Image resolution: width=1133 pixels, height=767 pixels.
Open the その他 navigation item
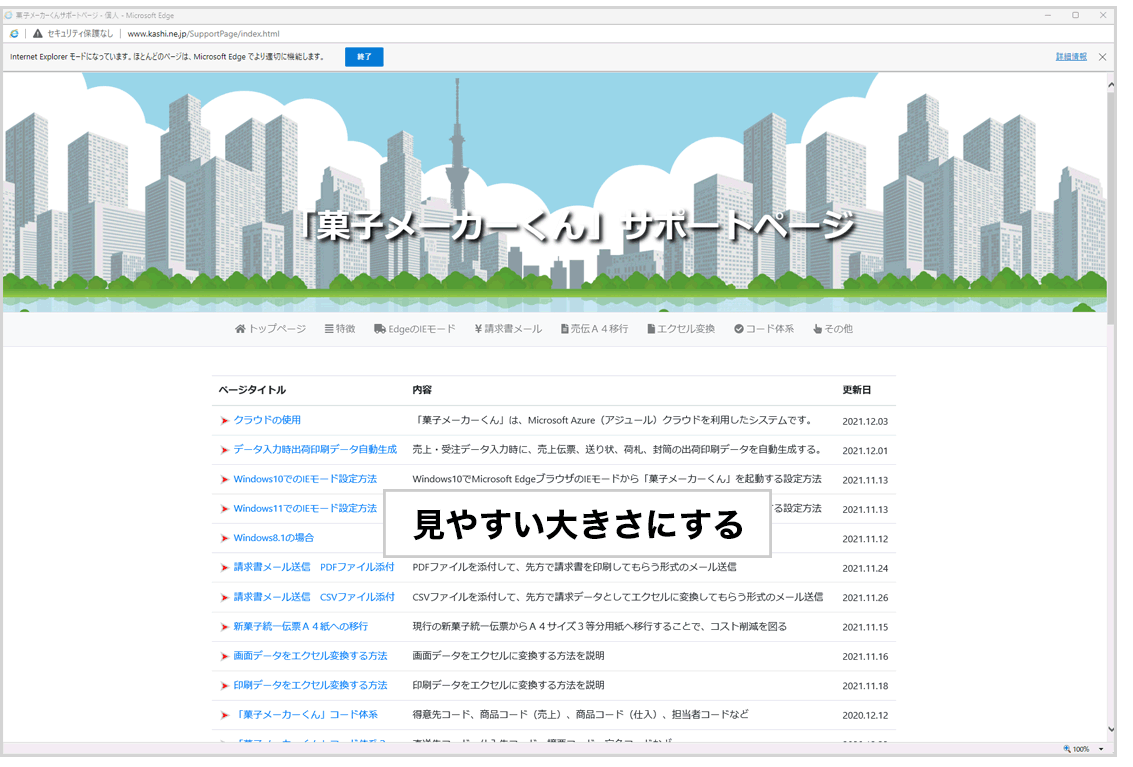tap(832, 329)
